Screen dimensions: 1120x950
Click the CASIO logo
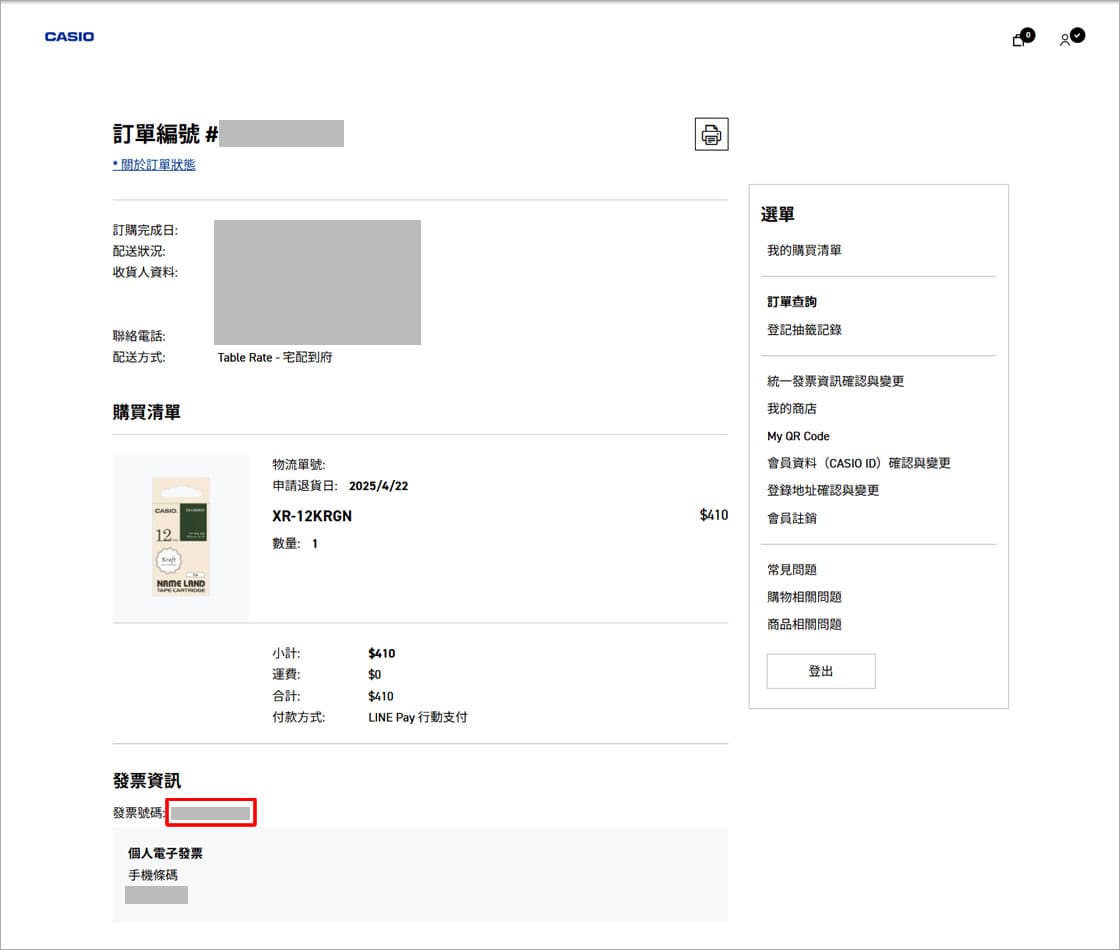pyautogui.click(x=69, y=37)
